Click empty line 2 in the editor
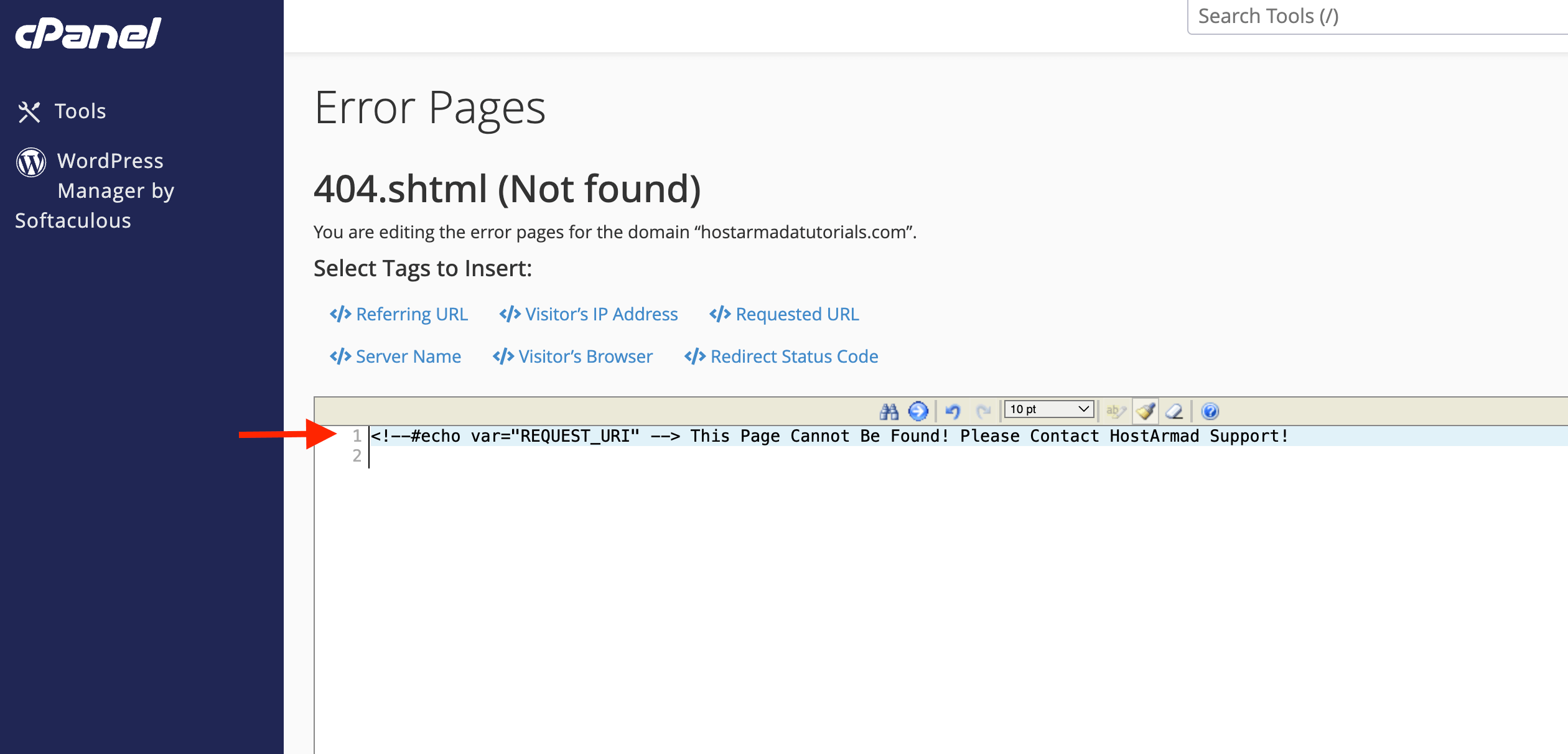1568x754 pixels. [x=968, y=456]
